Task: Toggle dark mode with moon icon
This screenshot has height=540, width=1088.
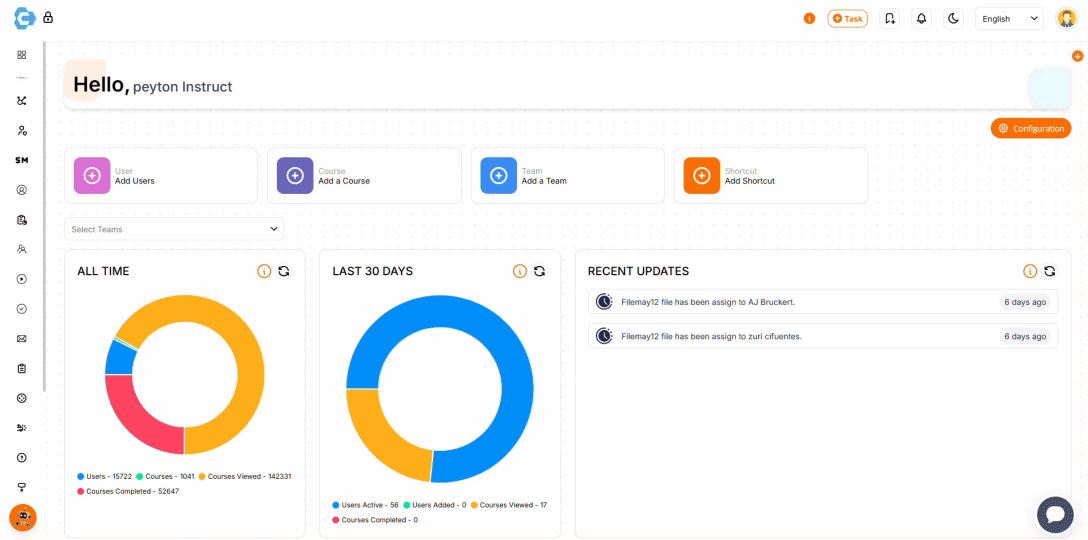Action: point(953,18)
